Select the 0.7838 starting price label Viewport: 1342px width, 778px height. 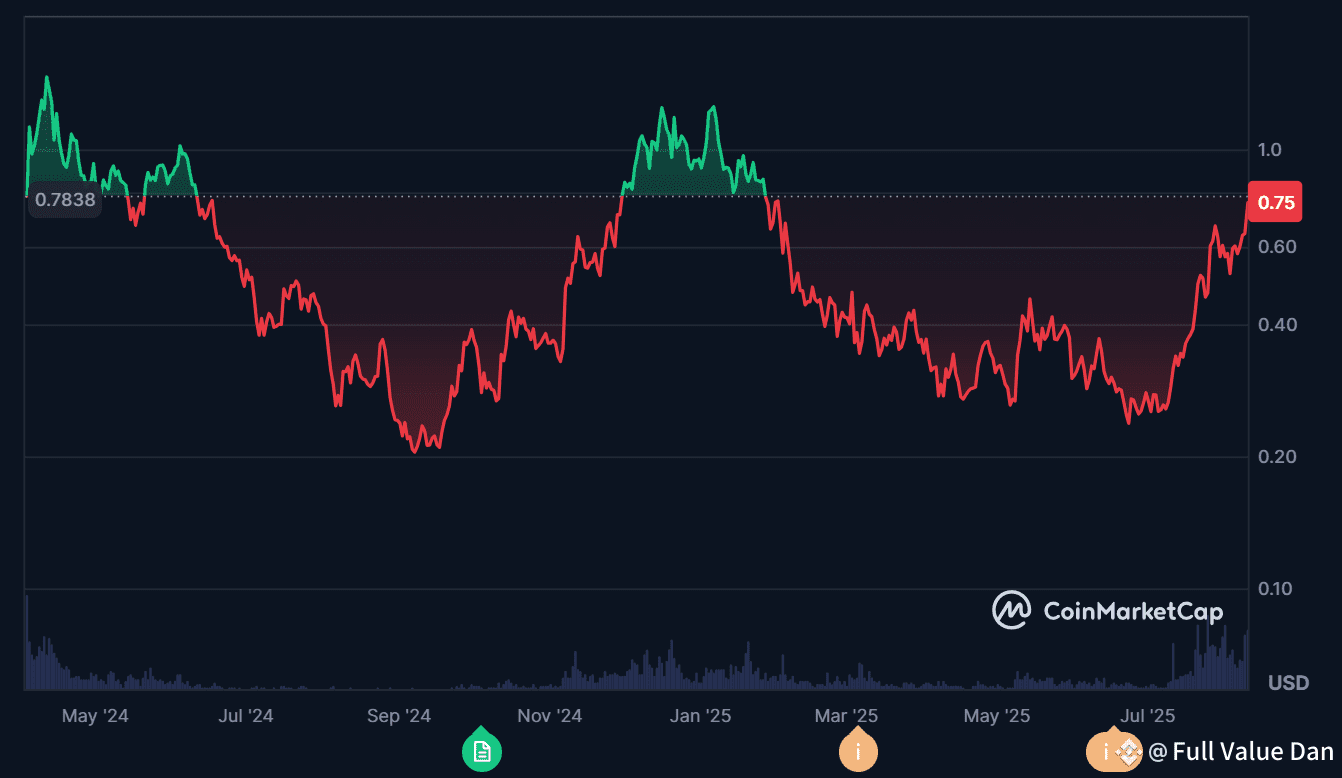point(65,200)
